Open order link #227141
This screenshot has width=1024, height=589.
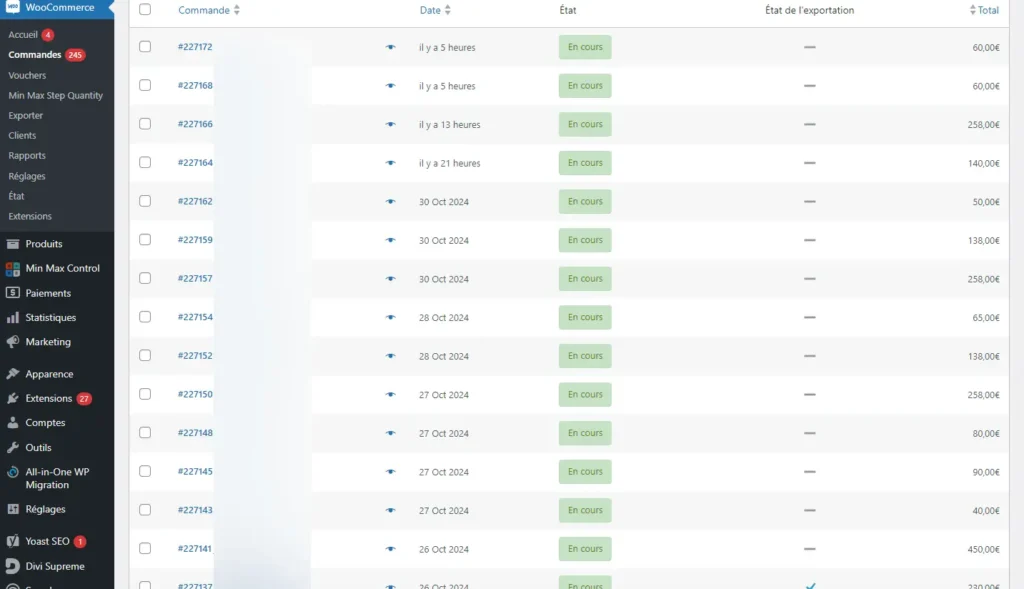(195, 549)
